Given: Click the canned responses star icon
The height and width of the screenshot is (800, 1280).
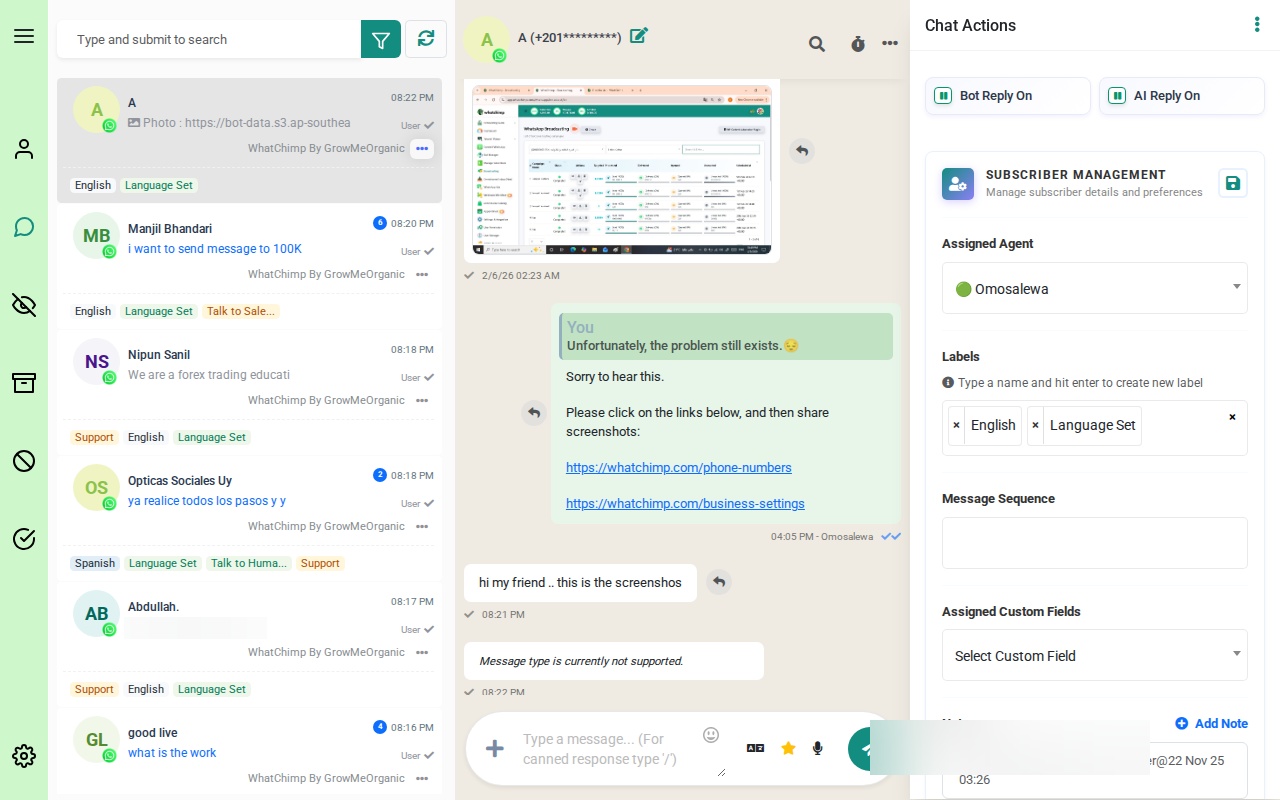Looking at the screenshot, I should (x=788, y=748).
